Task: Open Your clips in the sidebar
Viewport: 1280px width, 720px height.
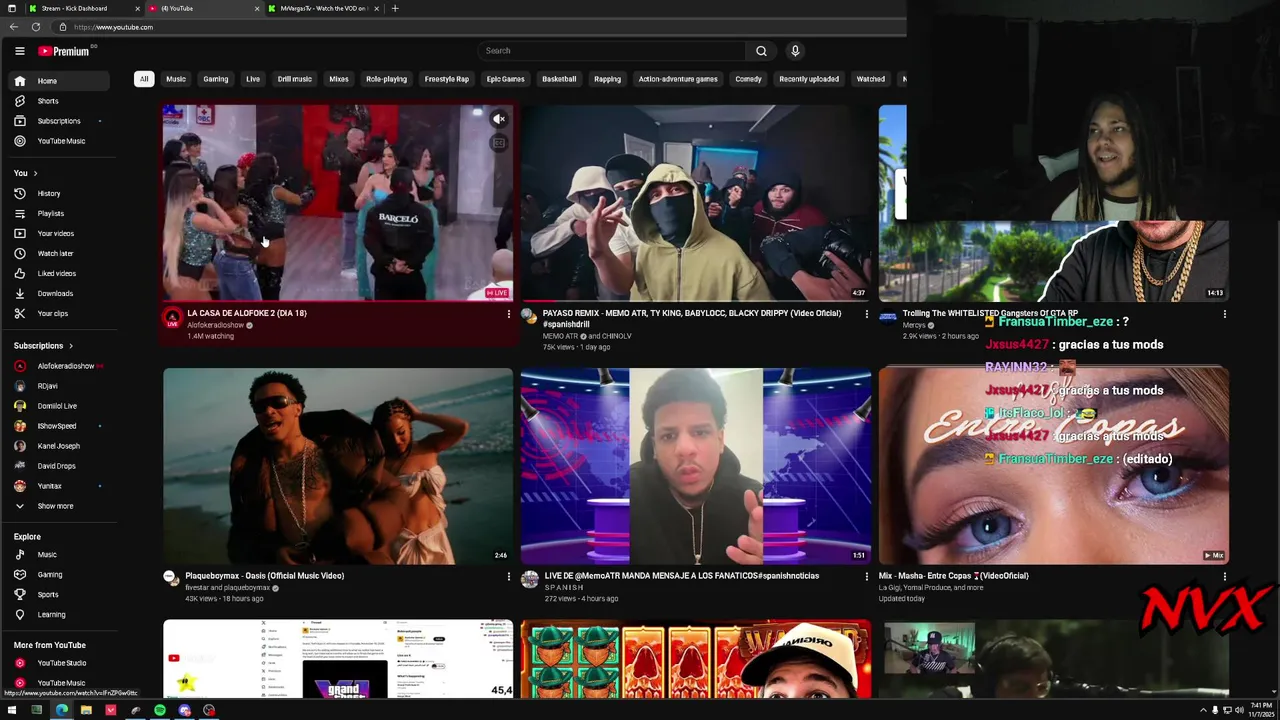Action: point(59,313)
